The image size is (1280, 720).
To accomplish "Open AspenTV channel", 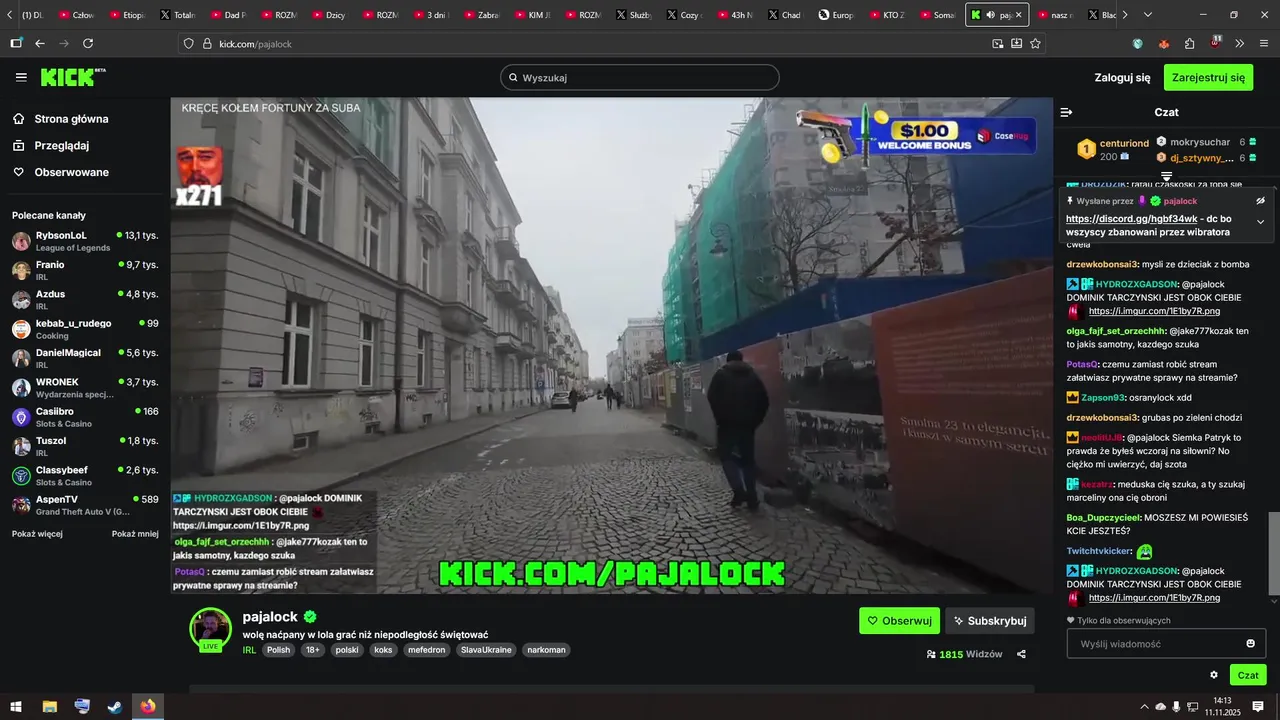I will pos(85,505).
